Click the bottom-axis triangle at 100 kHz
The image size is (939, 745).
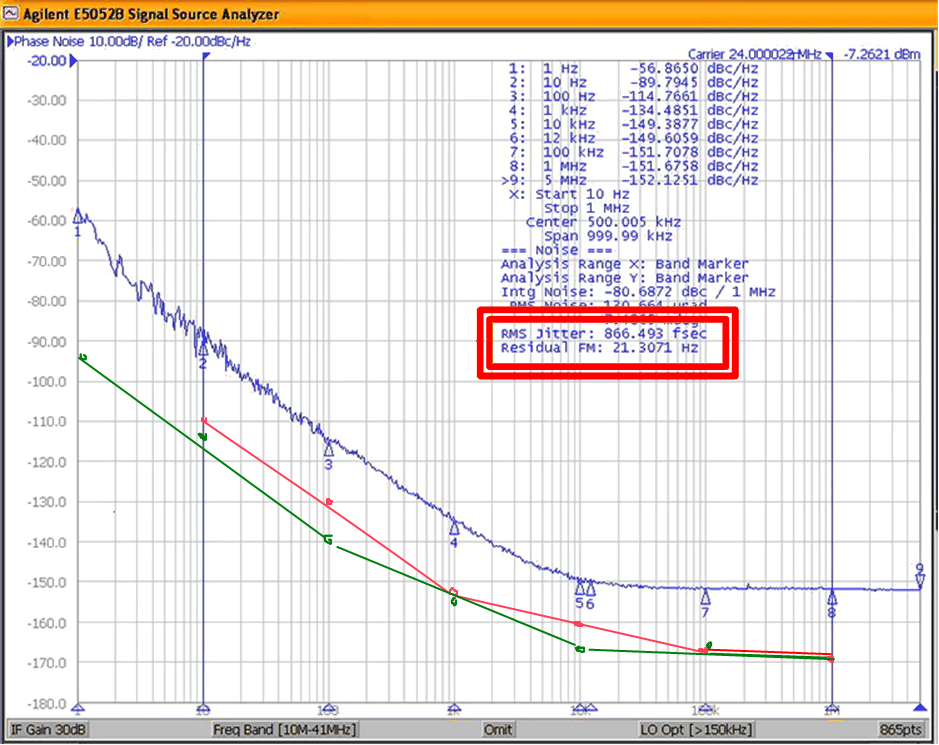(705, 707)
